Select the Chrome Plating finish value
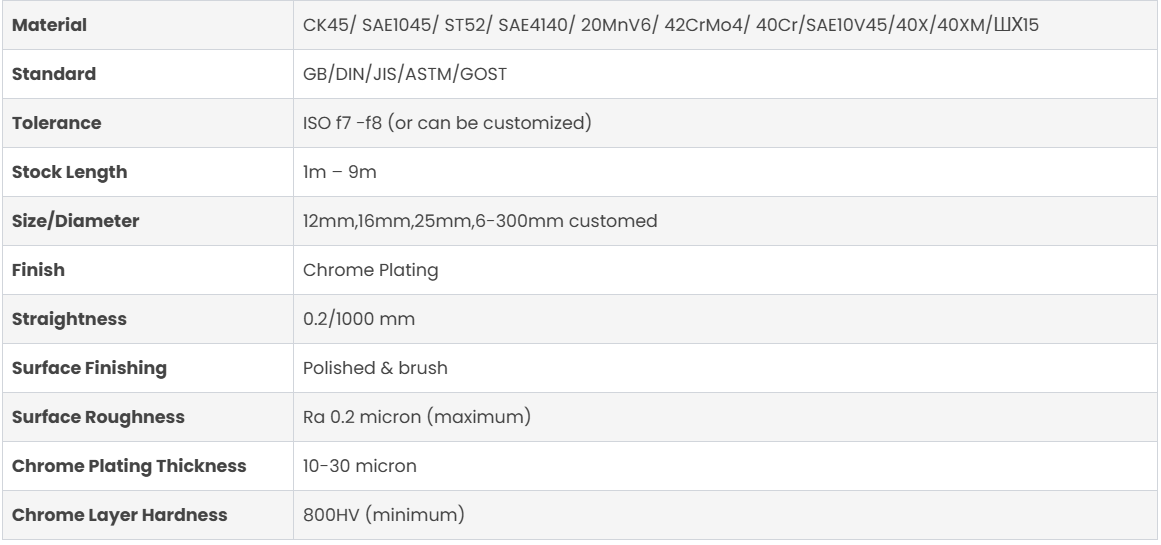 pos(357,270)
